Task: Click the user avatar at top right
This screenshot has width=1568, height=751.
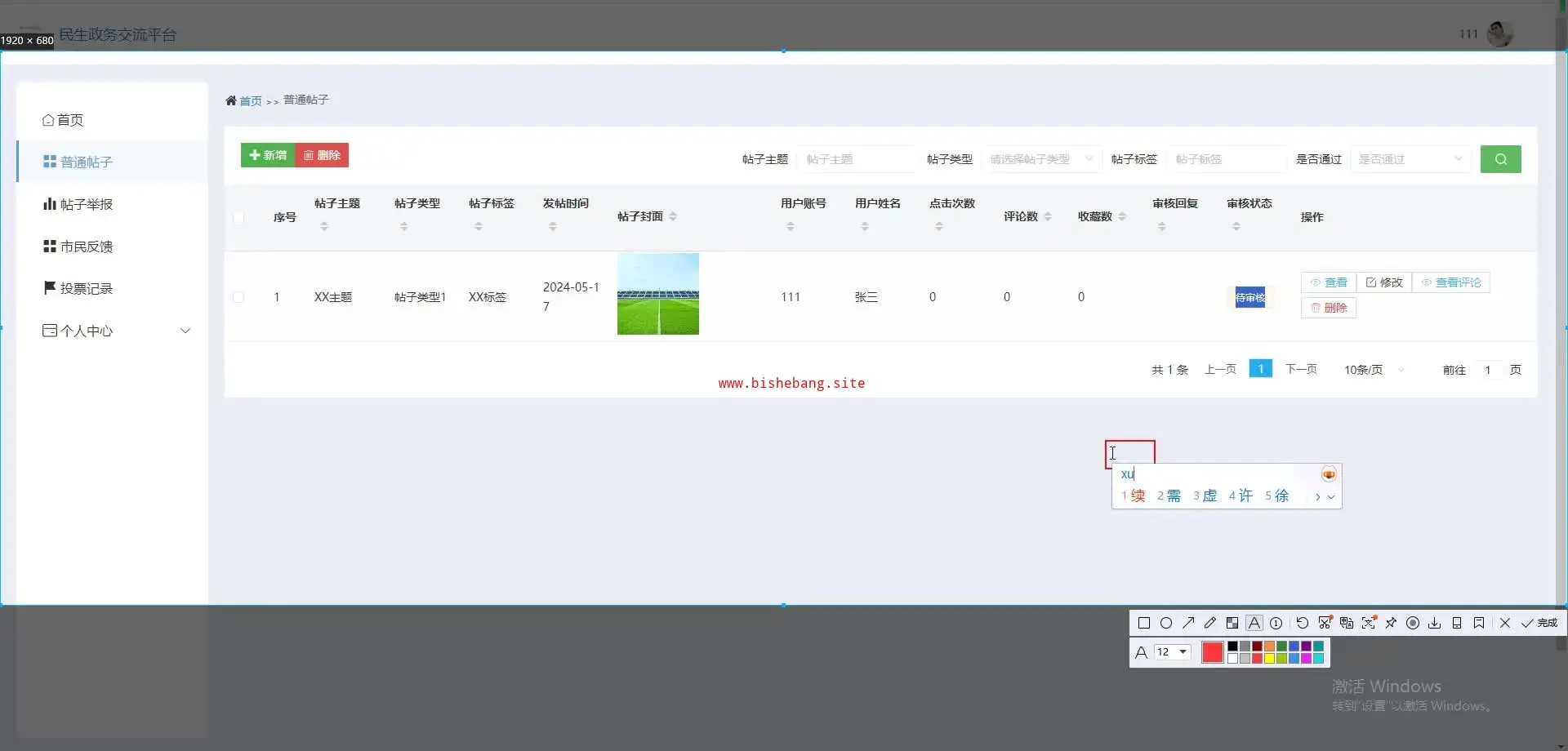Action: tap(1500, 34)
